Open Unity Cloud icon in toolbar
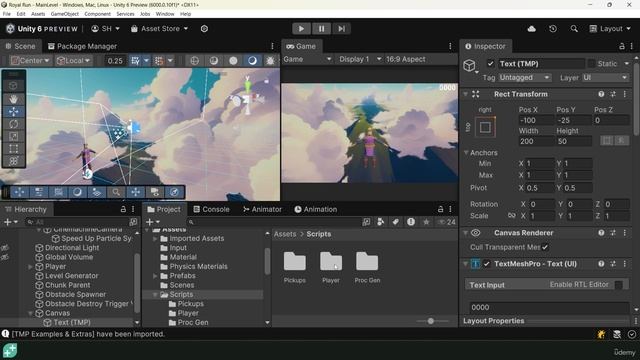The image size is (640, 360). [x=531, y=29]
